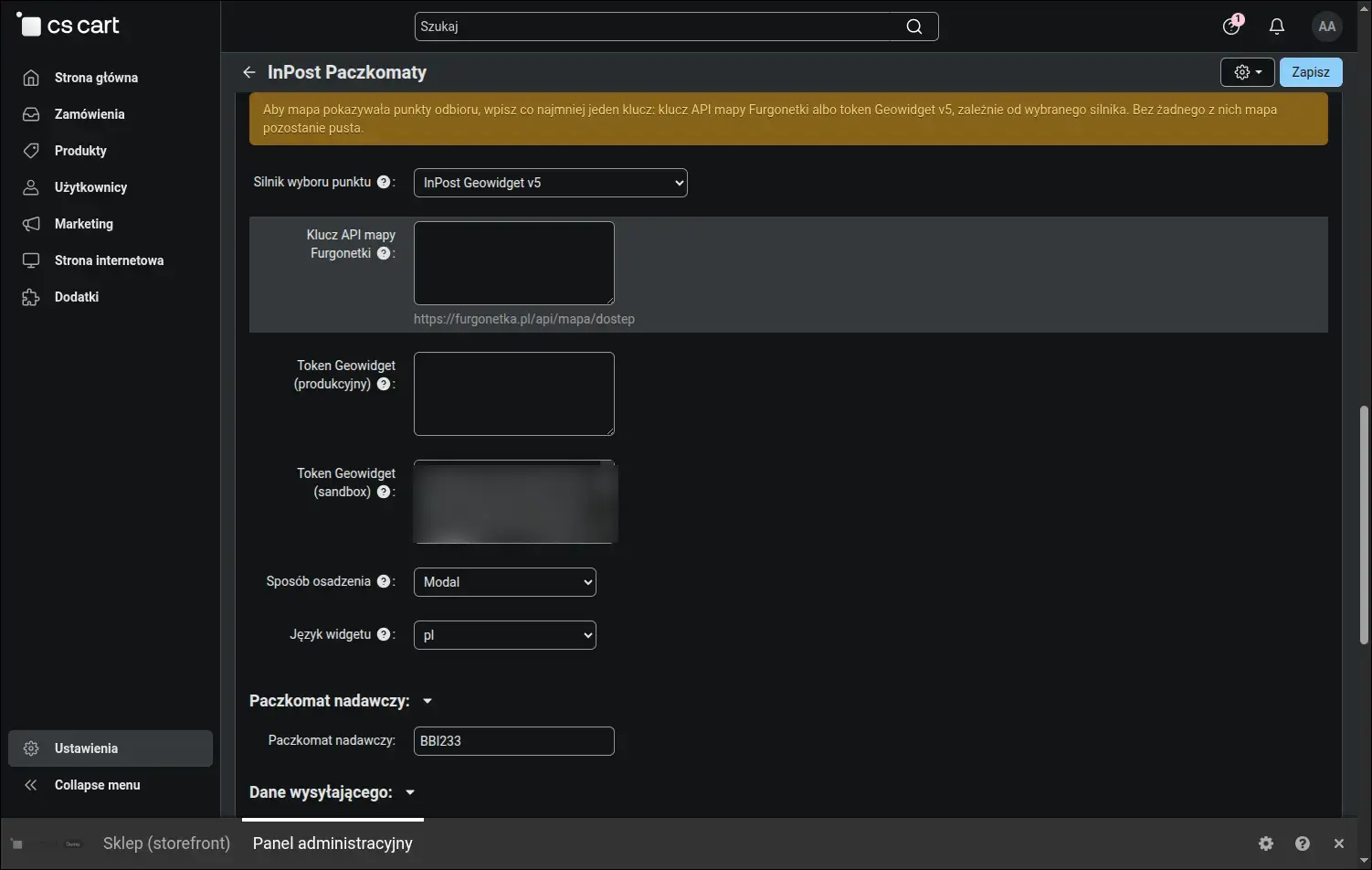This screenshot has width=1372, height=870.
Task: Click the Marketing megaphone icon
Action: coord(31,224)
